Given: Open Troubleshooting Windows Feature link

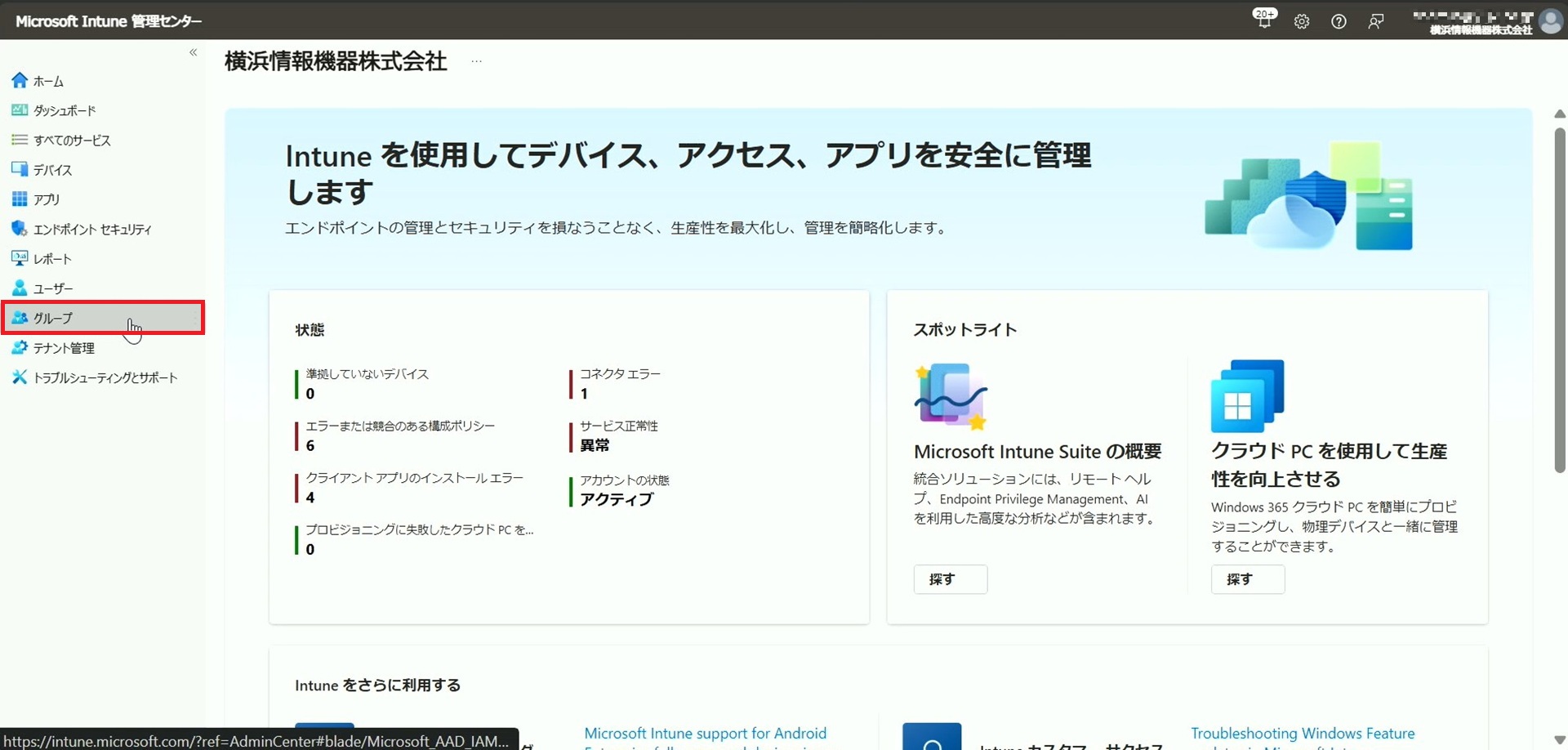Looking at the screenshot, I should (x=1303, y=734).
